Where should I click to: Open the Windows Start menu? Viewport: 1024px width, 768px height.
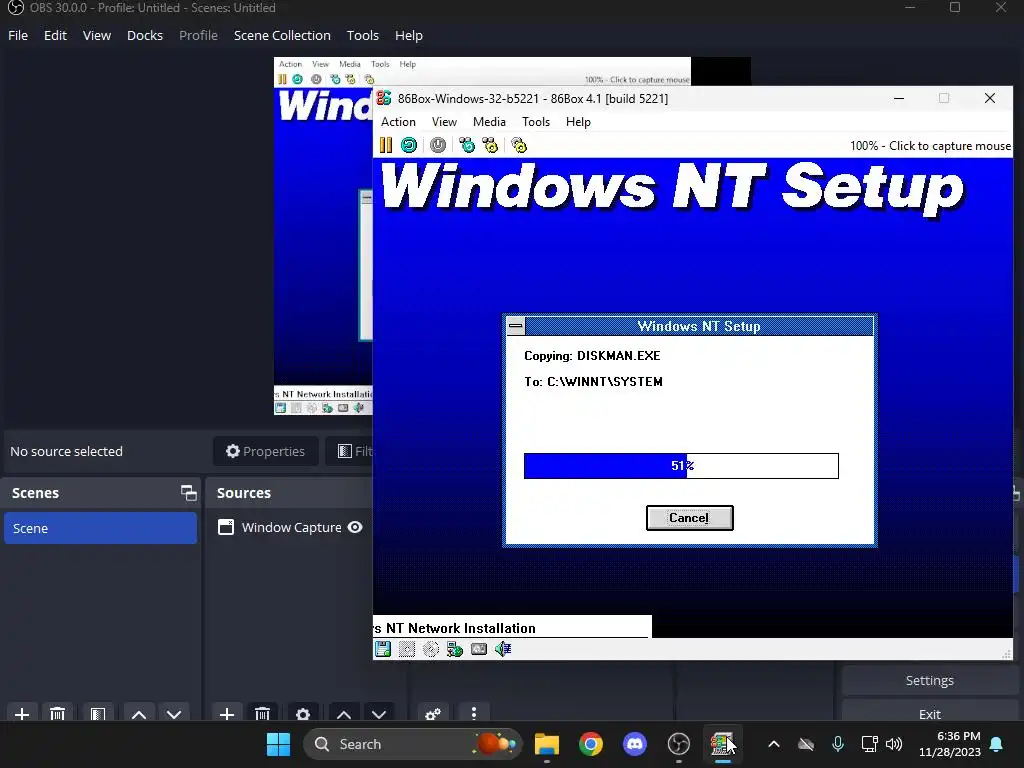[278, 744]
